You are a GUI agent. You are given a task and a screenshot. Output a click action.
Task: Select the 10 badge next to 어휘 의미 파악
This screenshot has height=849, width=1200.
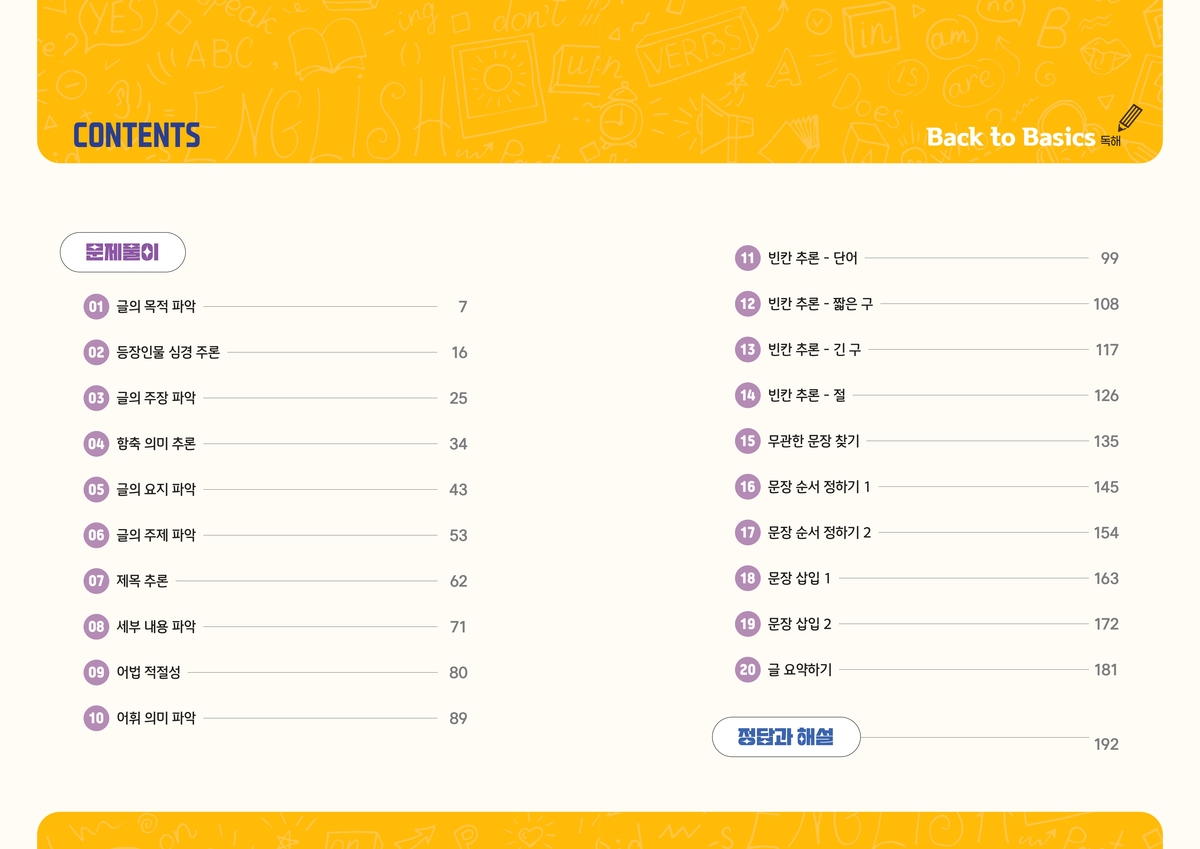[96, 718]
